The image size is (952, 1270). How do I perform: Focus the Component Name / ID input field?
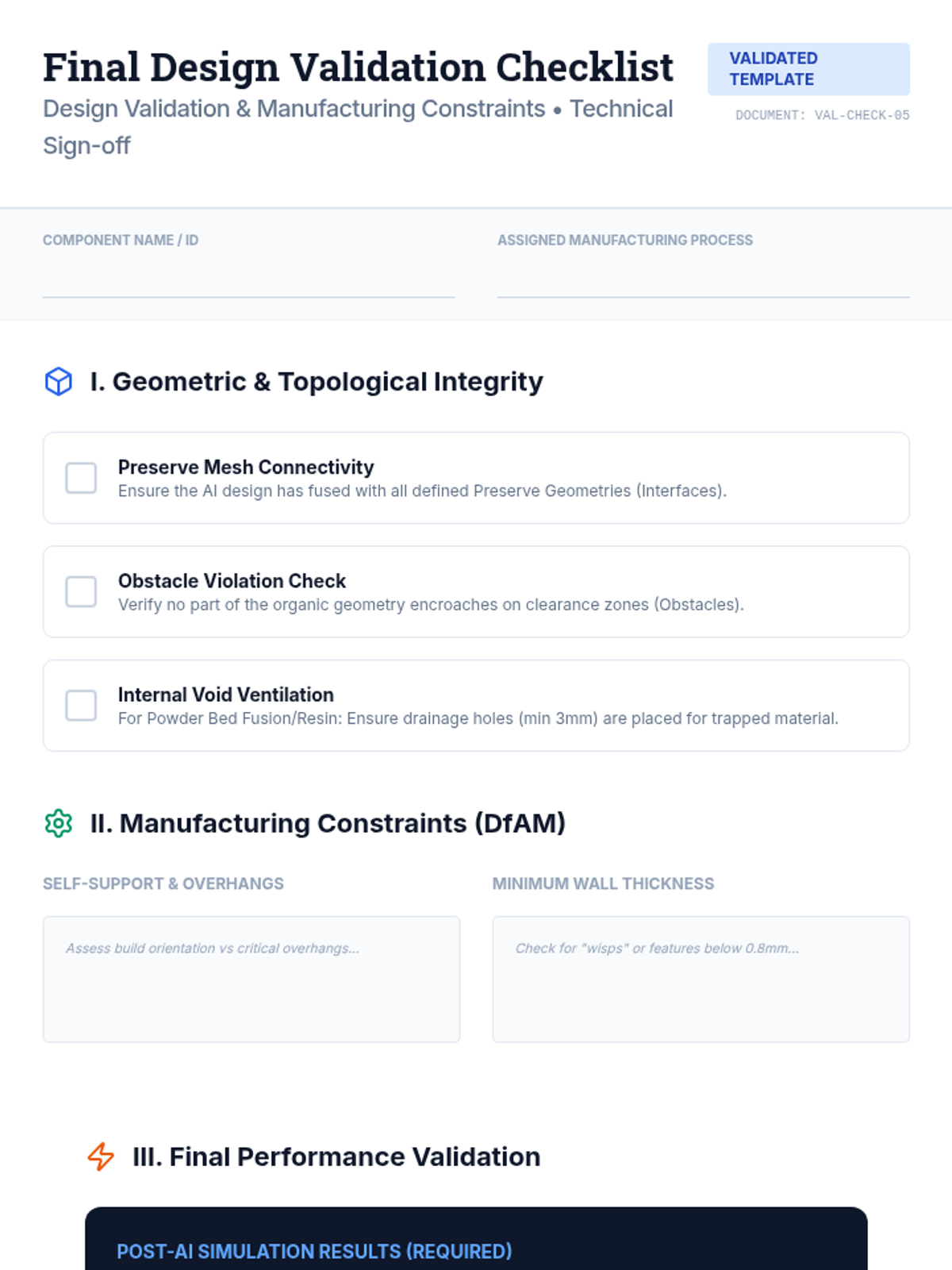click(248, 279)
